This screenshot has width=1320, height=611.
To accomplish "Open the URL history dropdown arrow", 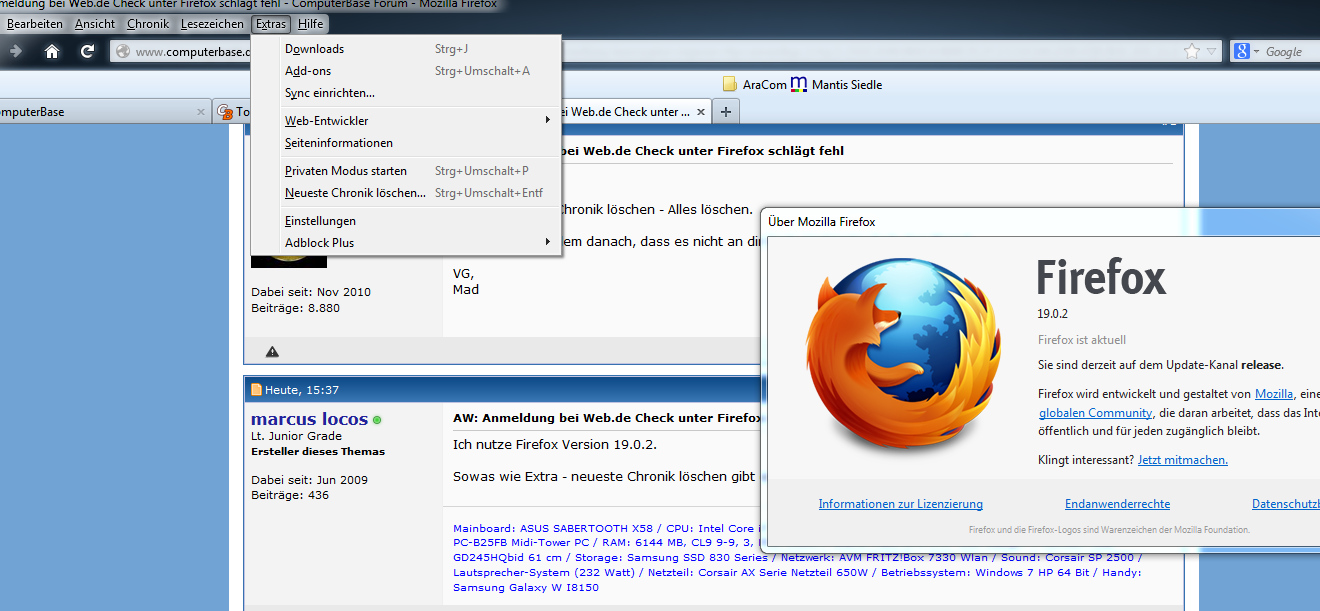I will (x=1212, y=51).
